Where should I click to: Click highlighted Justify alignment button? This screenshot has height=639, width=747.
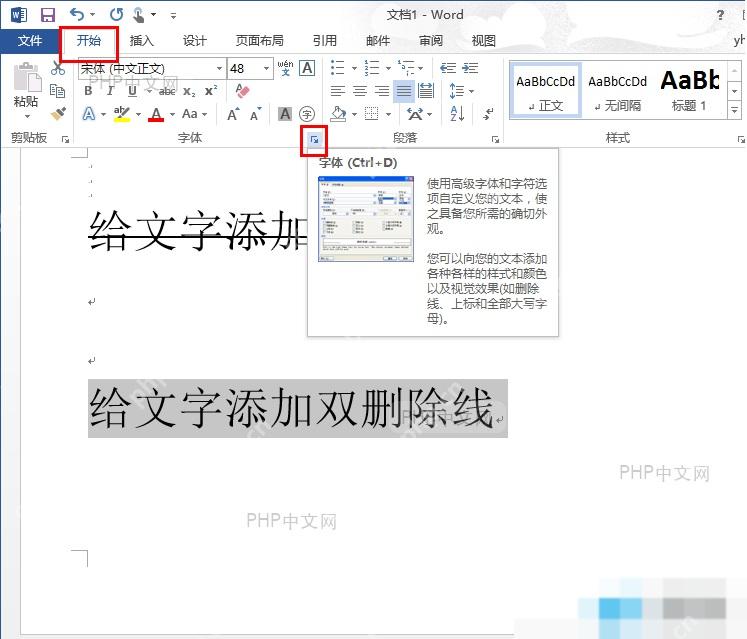(x=404, y=91)
